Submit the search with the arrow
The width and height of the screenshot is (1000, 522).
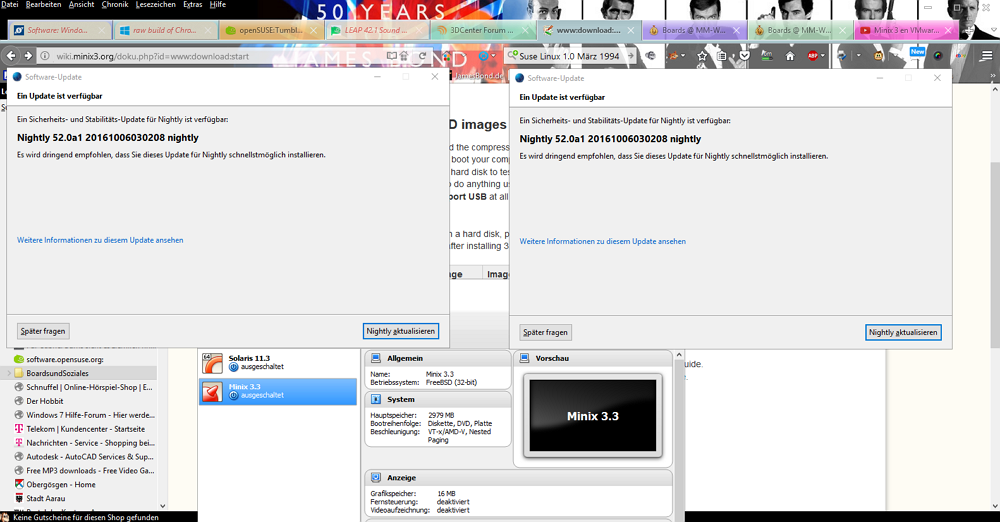pos(630,56)
